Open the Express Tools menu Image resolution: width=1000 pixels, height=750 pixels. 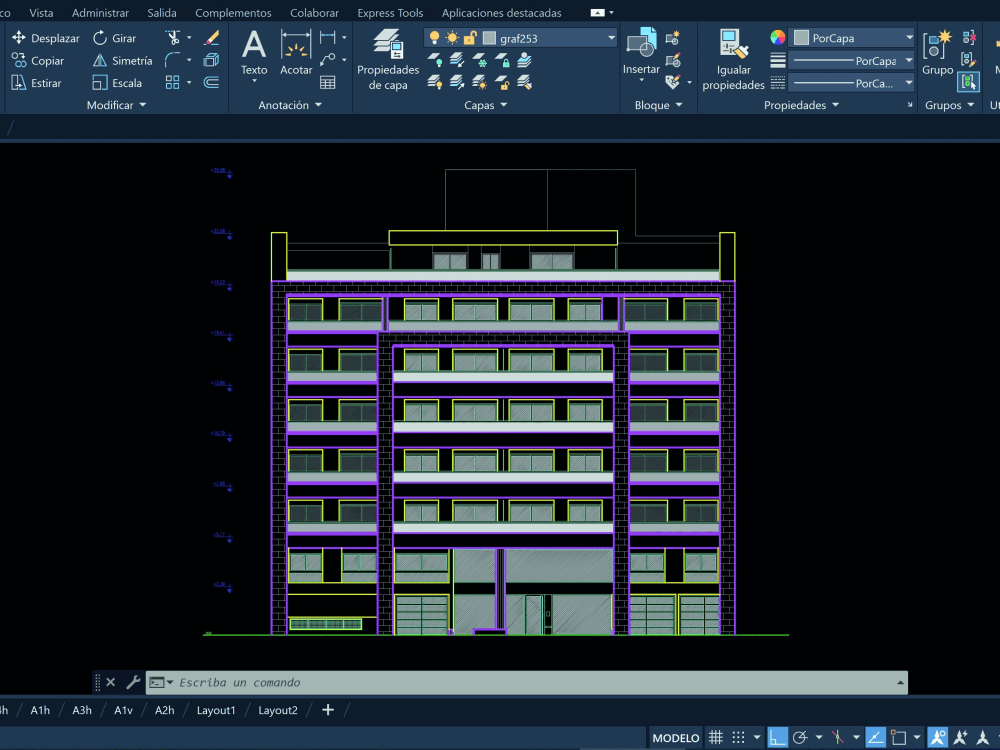click(390, 13)
